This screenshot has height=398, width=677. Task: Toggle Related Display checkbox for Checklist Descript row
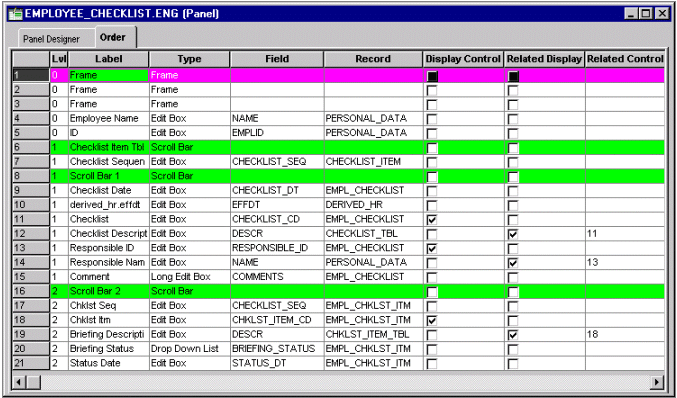pyautogui.click(x=512, y=234)
